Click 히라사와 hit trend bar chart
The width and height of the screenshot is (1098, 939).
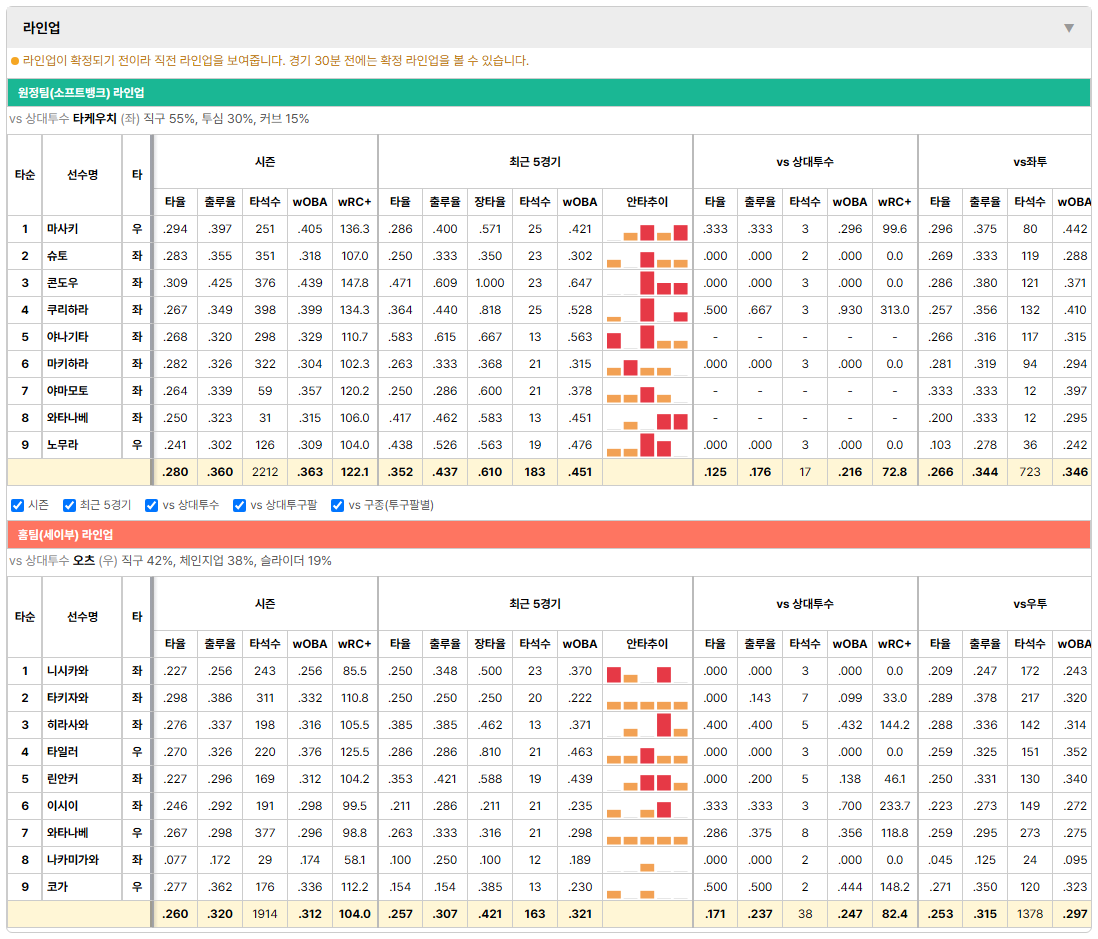click(x=647, y=725)
